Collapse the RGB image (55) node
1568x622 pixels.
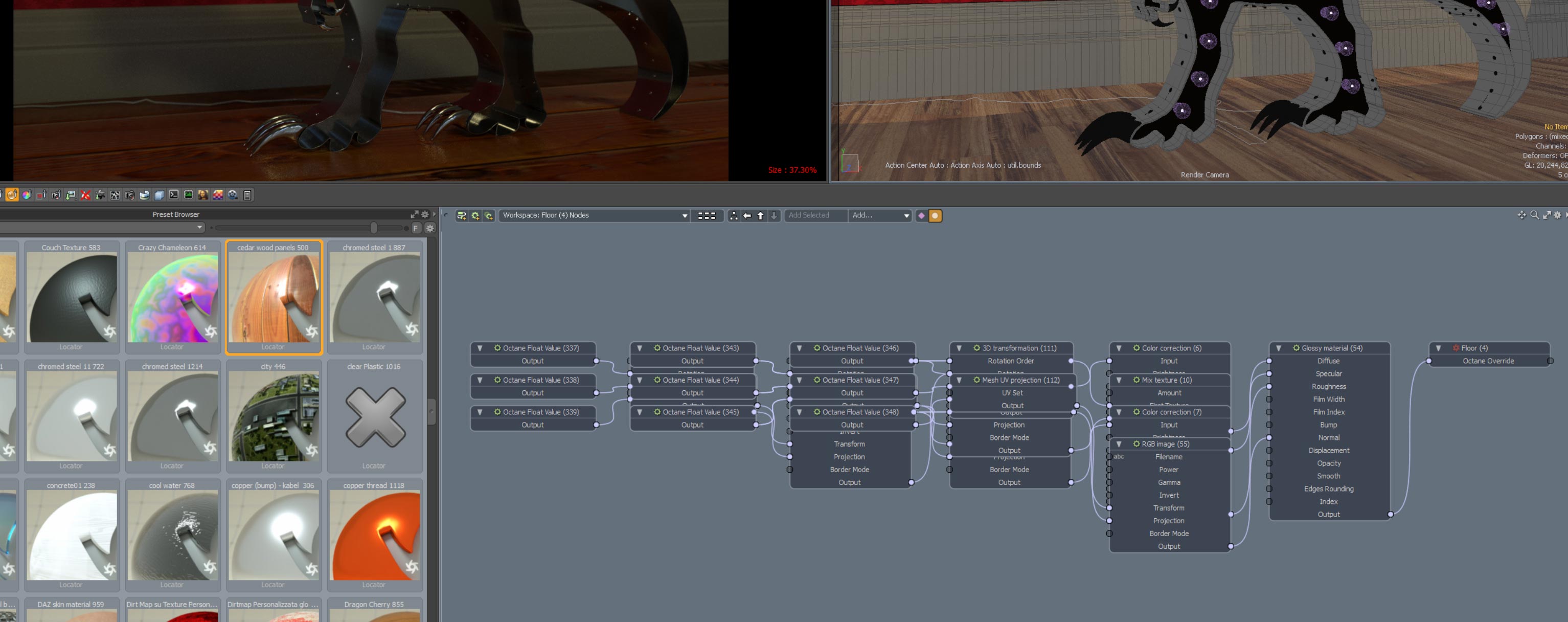[1119, 444]
